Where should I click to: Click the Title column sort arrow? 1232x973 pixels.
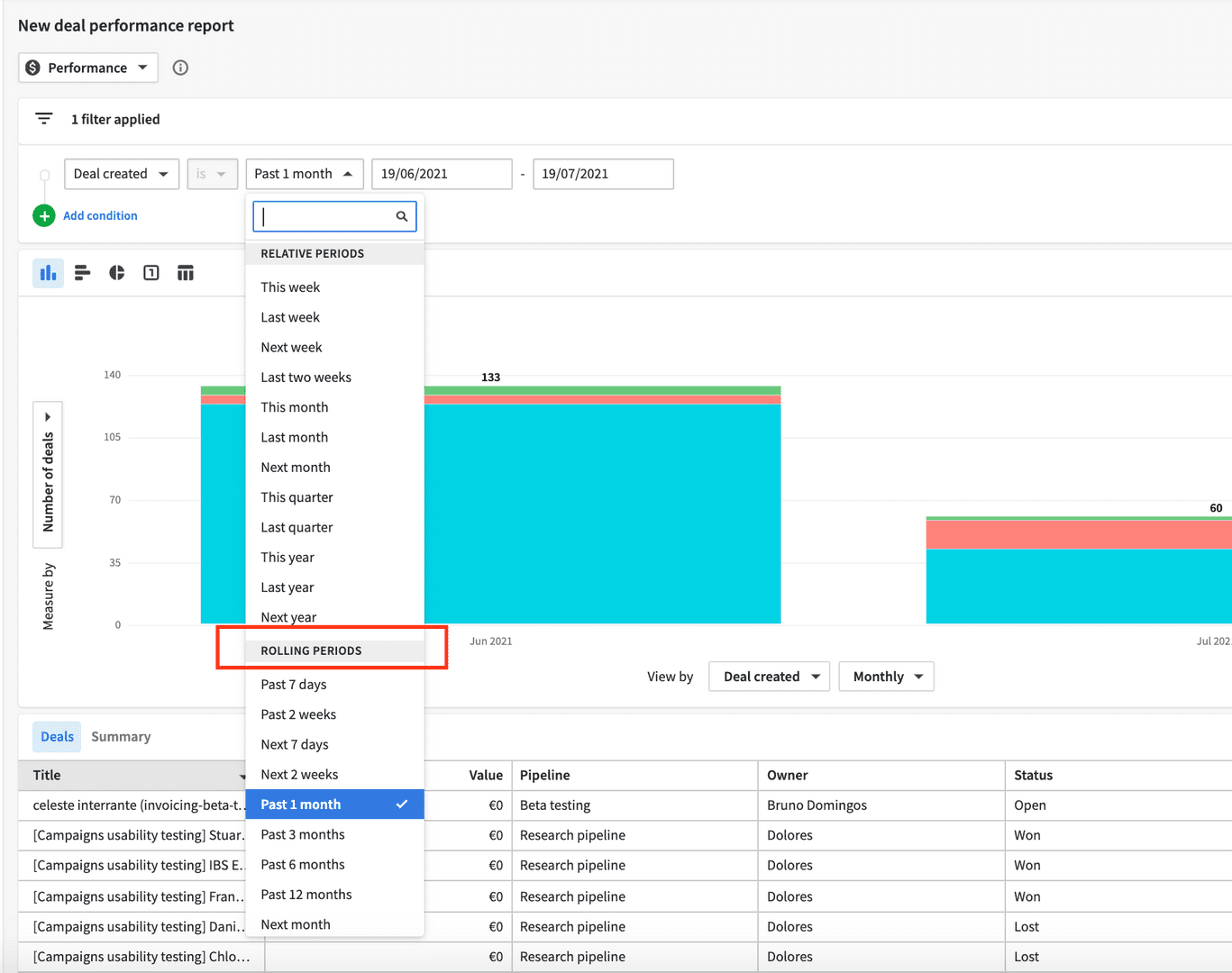tap(242, 776)
